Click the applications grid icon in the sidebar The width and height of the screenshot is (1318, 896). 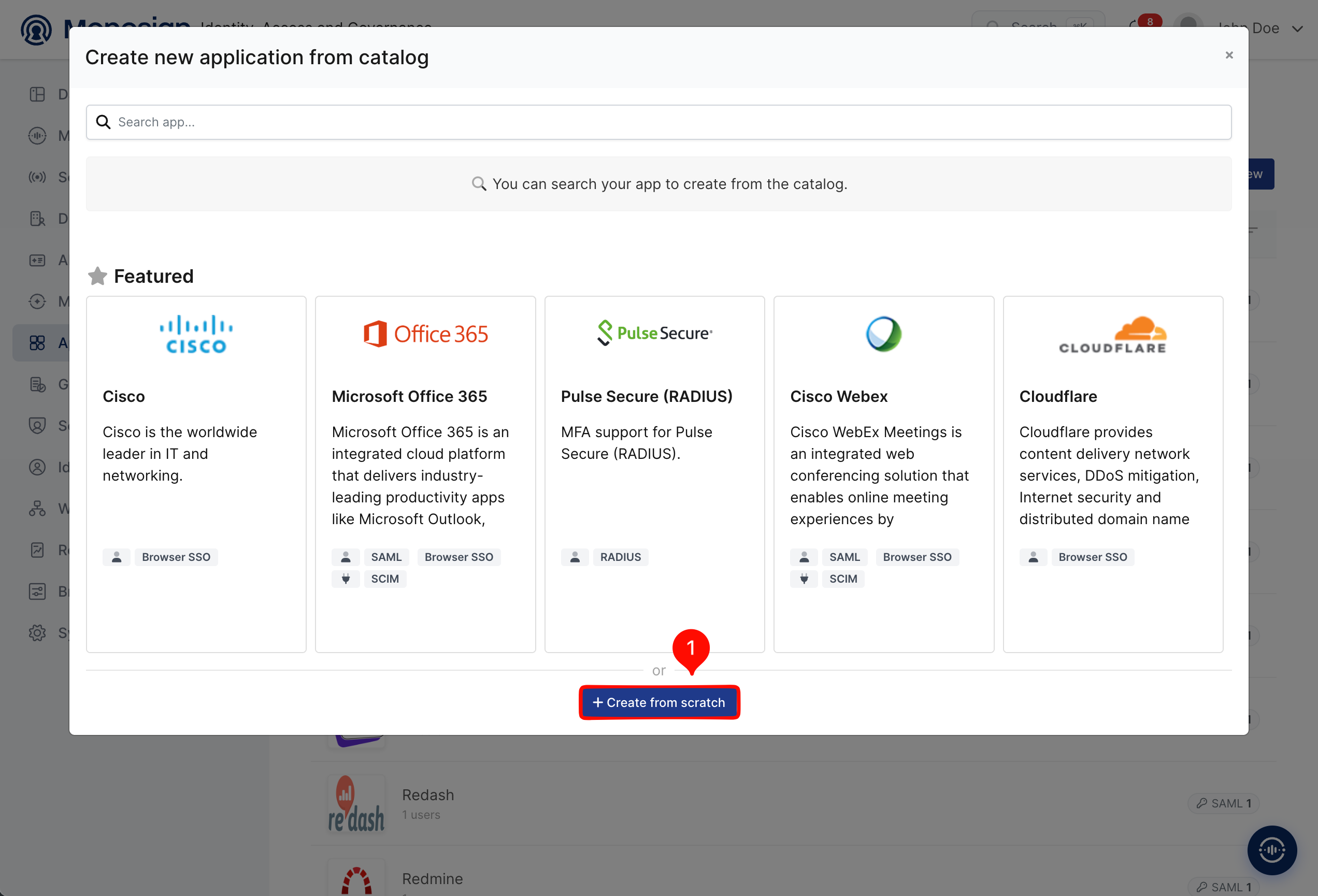coord(37,342)
